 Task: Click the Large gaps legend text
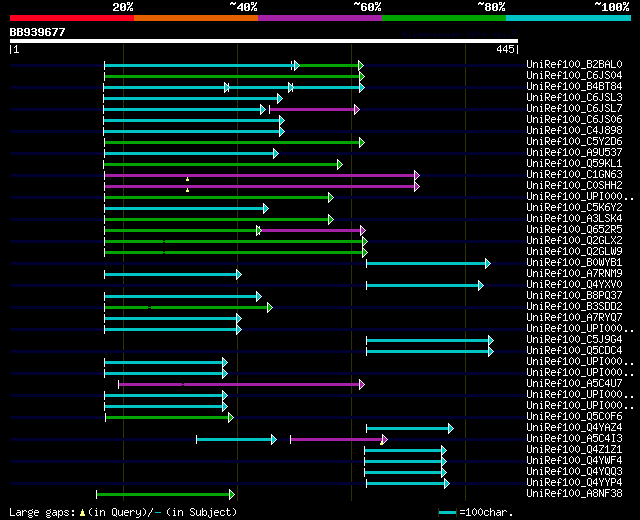click(123, 512)
